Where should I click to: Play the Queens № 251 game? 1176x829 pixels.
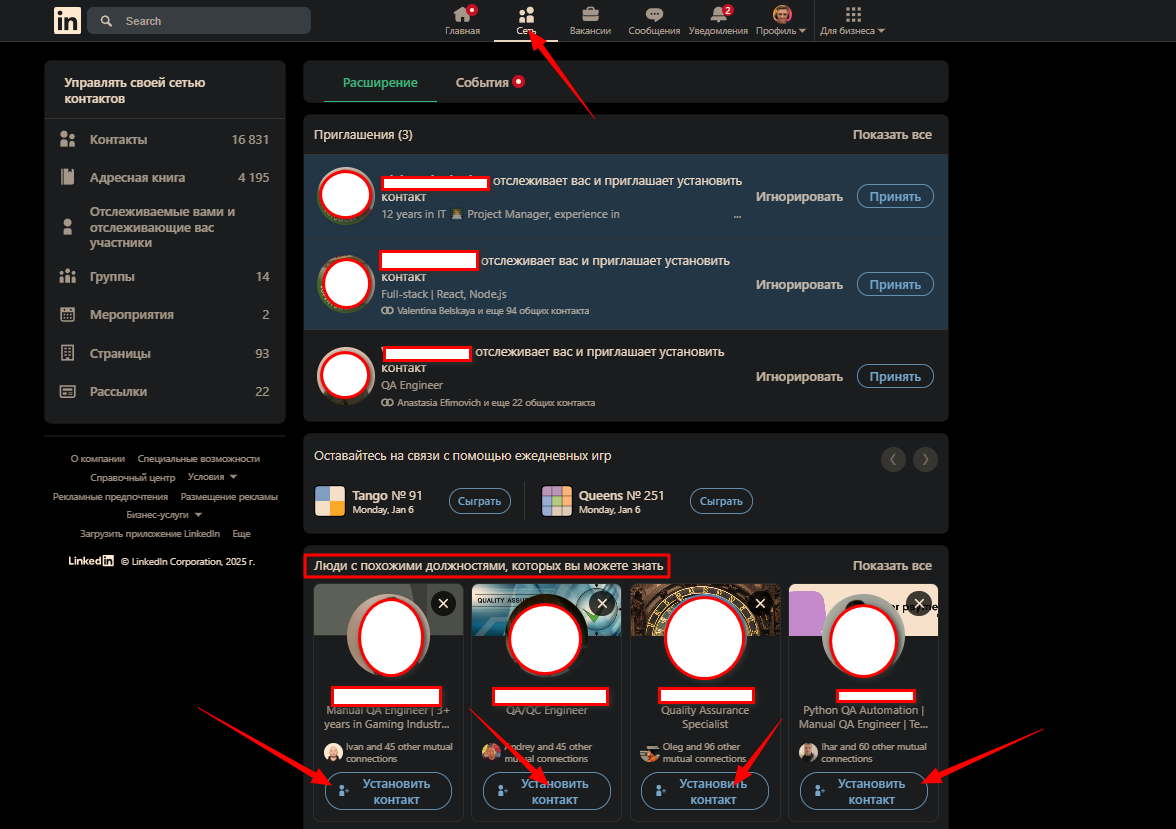click(721, 501)
